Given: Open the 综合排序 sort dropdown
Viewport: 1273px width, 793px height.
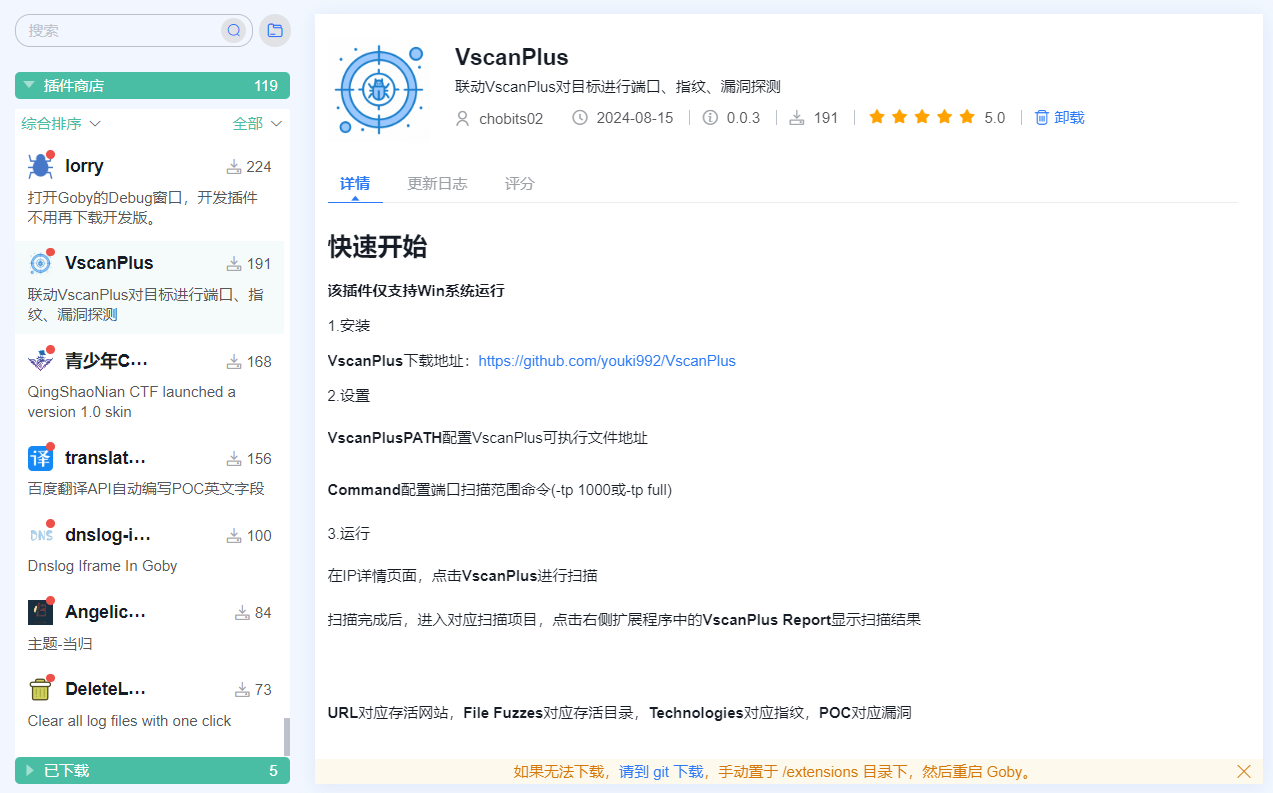Looking at the screenshot, I should pyautogui.click(x=61, y=124).
